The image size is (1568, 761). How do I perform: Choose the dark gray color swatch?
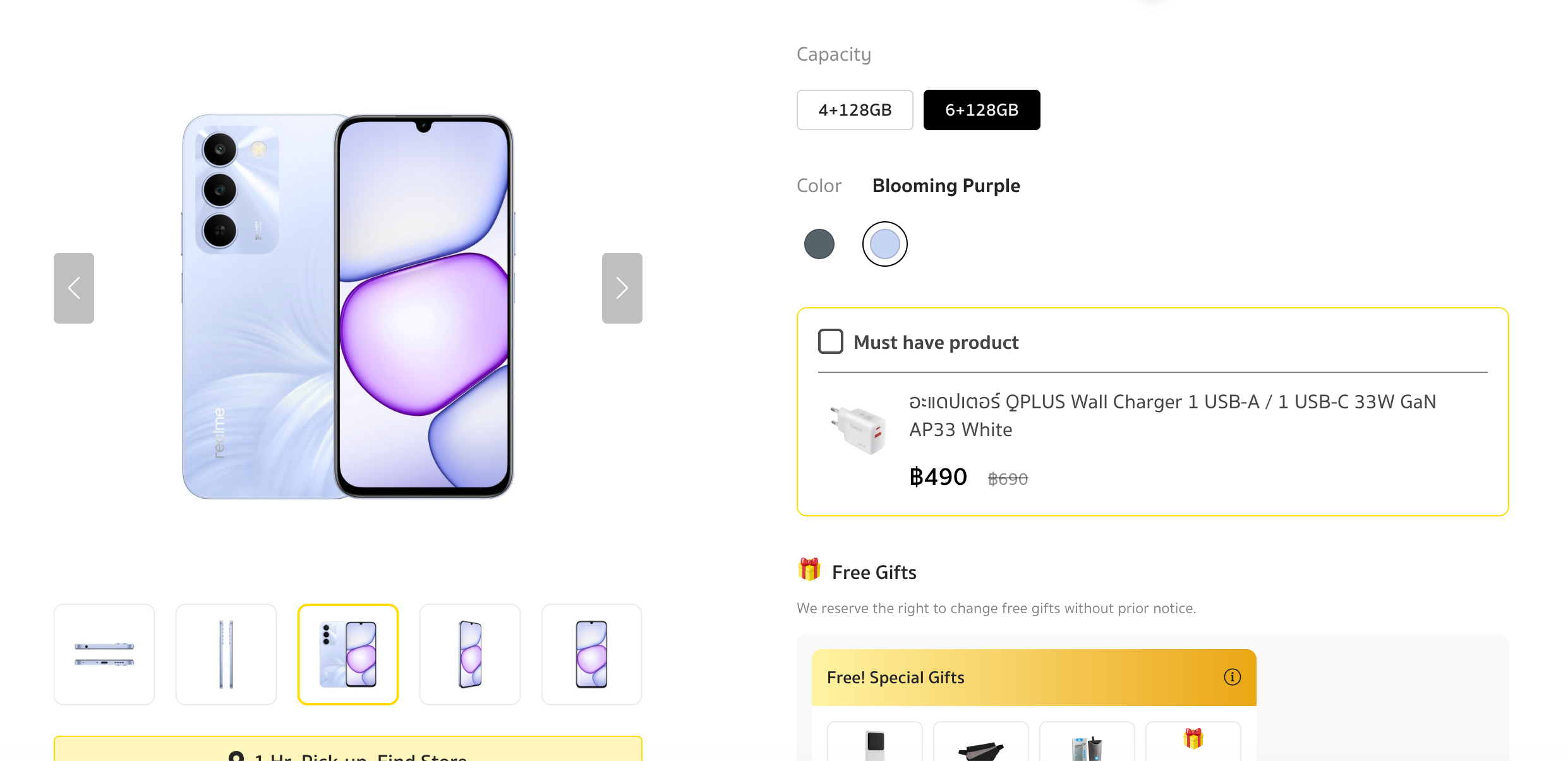819,244
